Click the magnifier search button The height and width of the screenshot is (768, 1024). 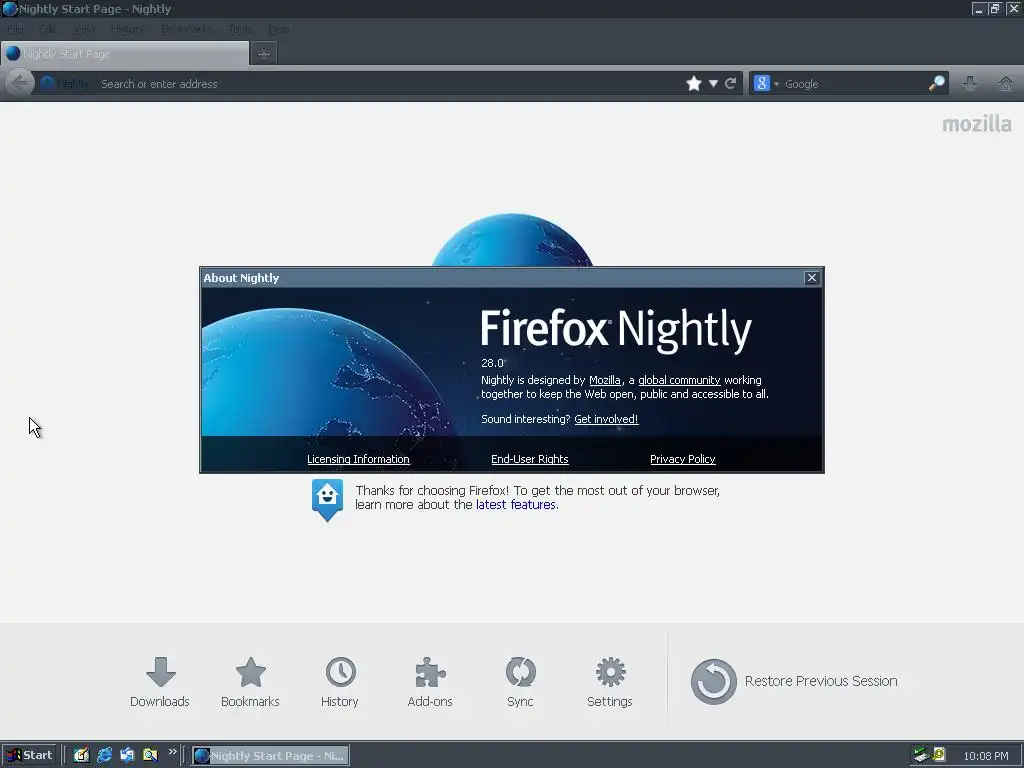pyautogui.click(x=936, y=84)
